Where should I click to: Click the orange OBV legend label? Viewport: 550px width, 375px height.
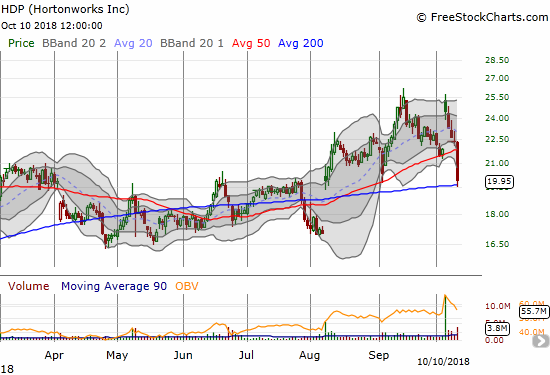click(x=187, y=286)
